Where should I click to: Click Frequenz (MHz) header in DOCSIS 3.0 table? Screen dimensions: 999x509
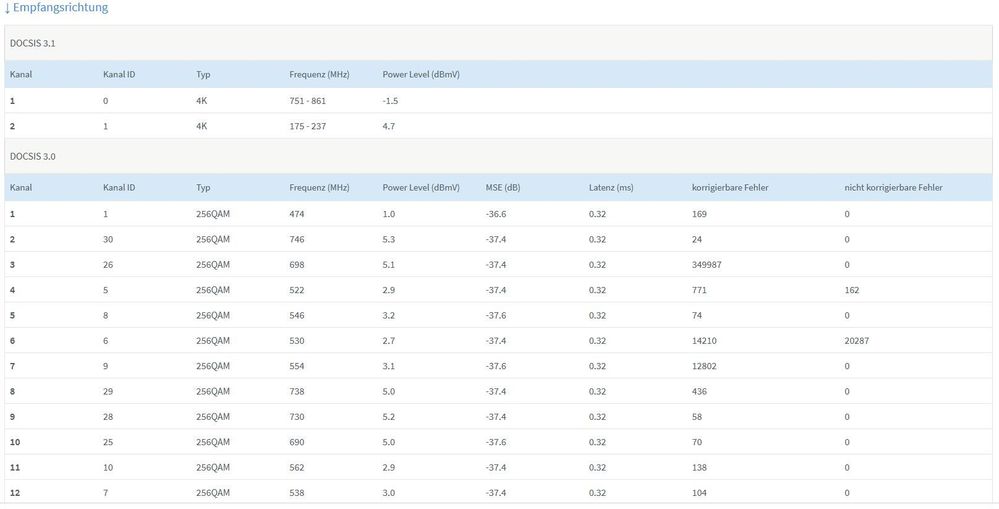(x=319, y=187)
